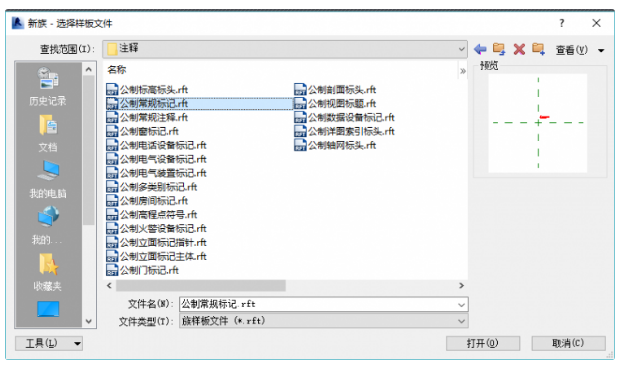Expand the 查看 dropdown arrow
Viewport: 625px width, 374px height.
coord(601,50)
